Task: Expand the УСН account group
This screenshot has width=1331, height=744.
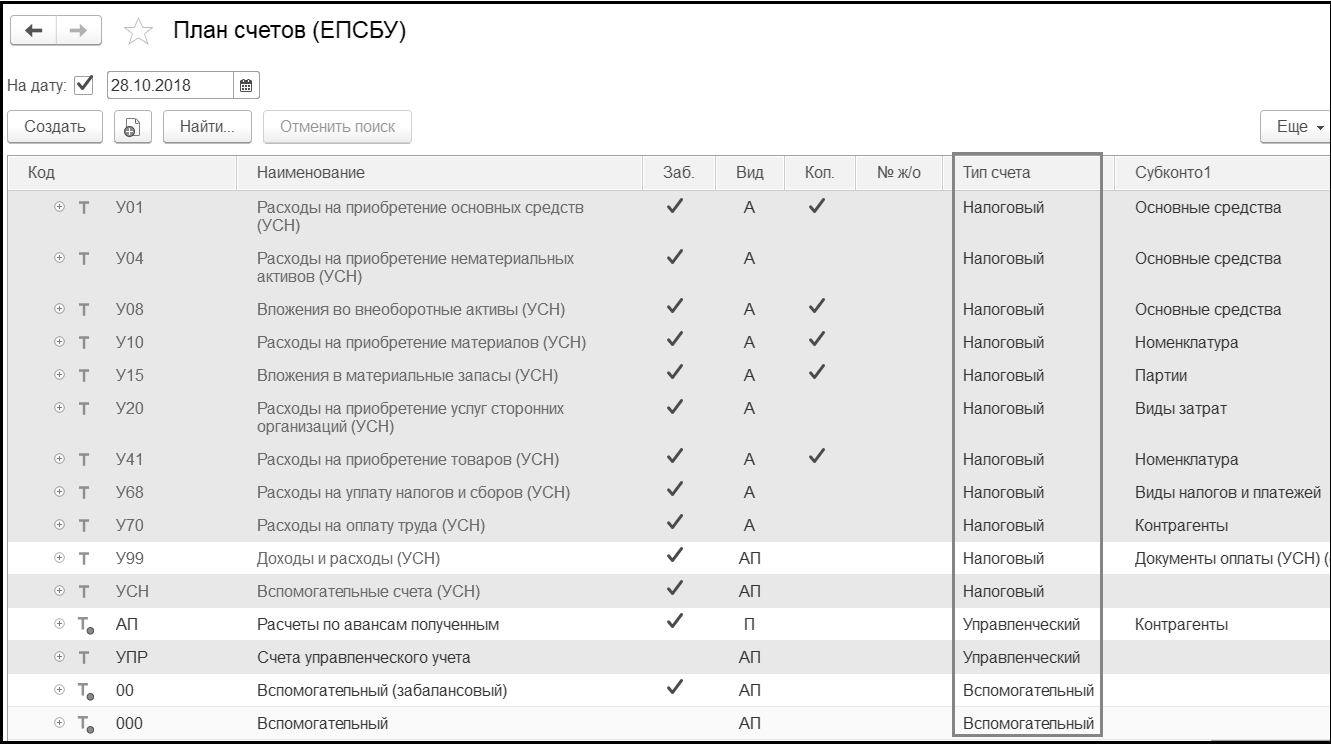Action: [59, 591]
